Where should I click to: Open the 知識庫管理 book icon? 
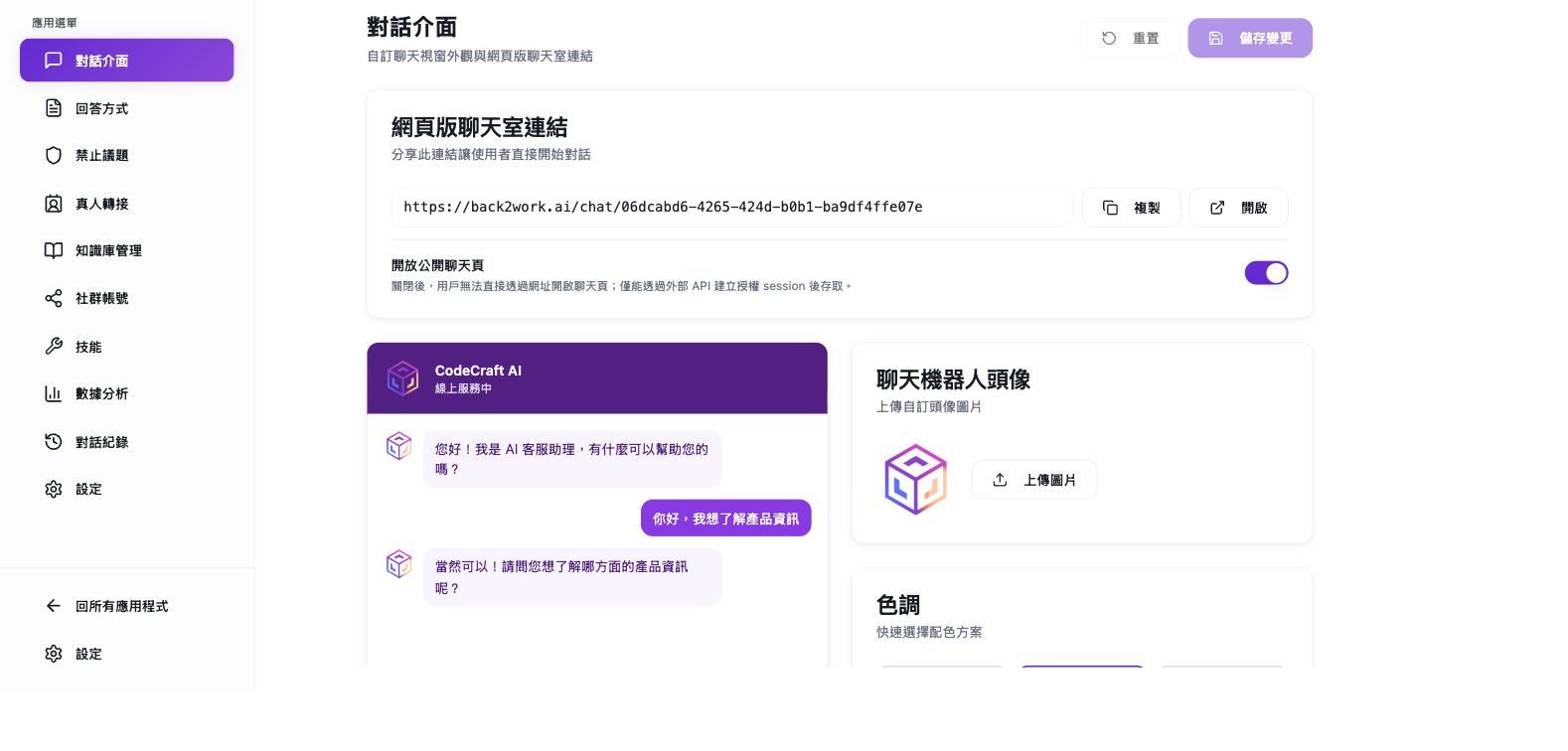pos(54,250)
